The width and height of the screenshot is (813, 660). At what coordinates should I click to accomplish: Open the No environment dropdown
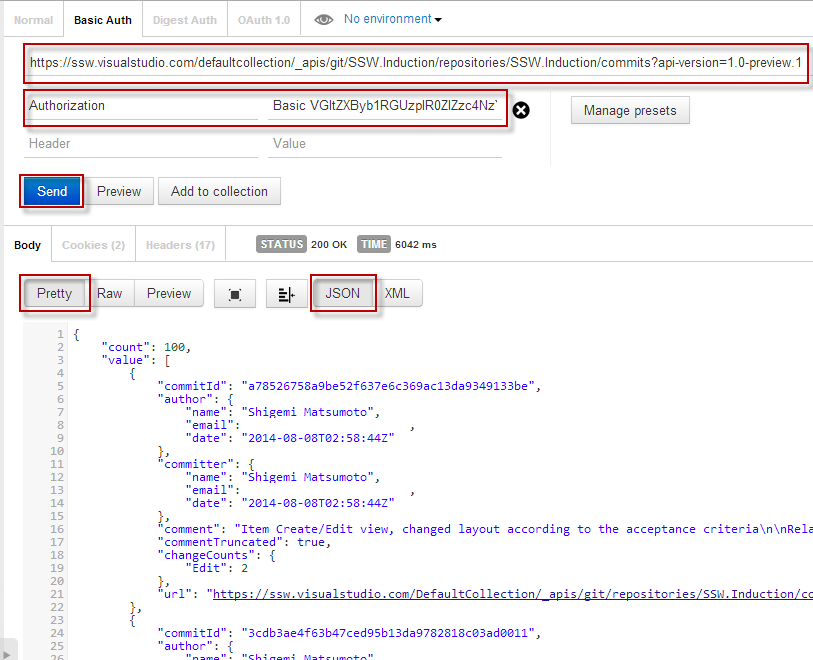pyautogui.click(x=392, y=19)
